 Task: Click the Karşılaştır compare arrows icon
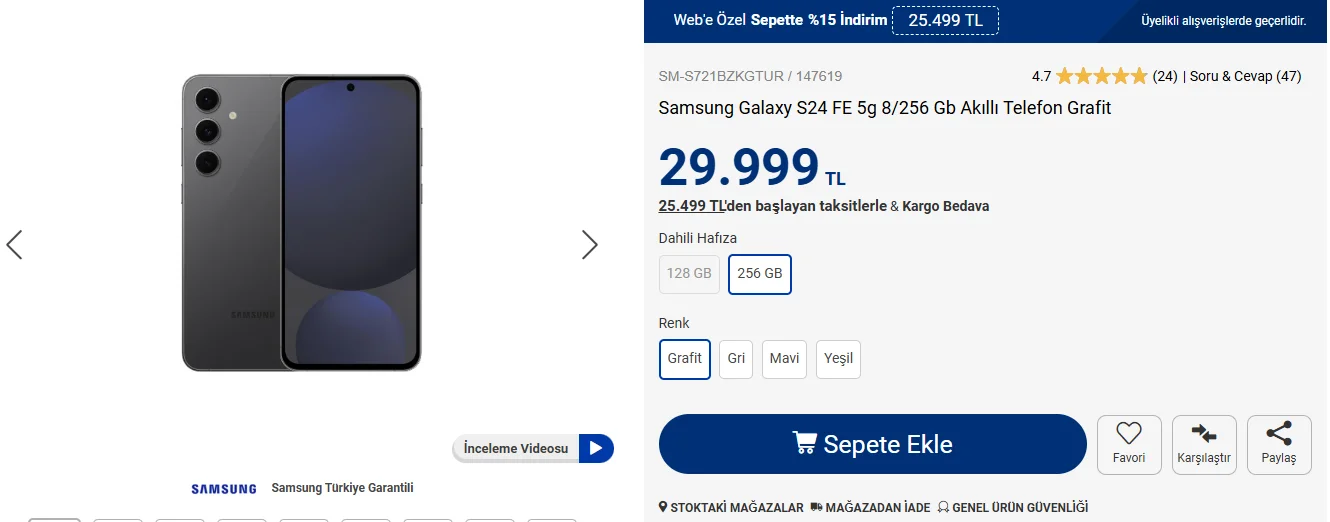1204,444
